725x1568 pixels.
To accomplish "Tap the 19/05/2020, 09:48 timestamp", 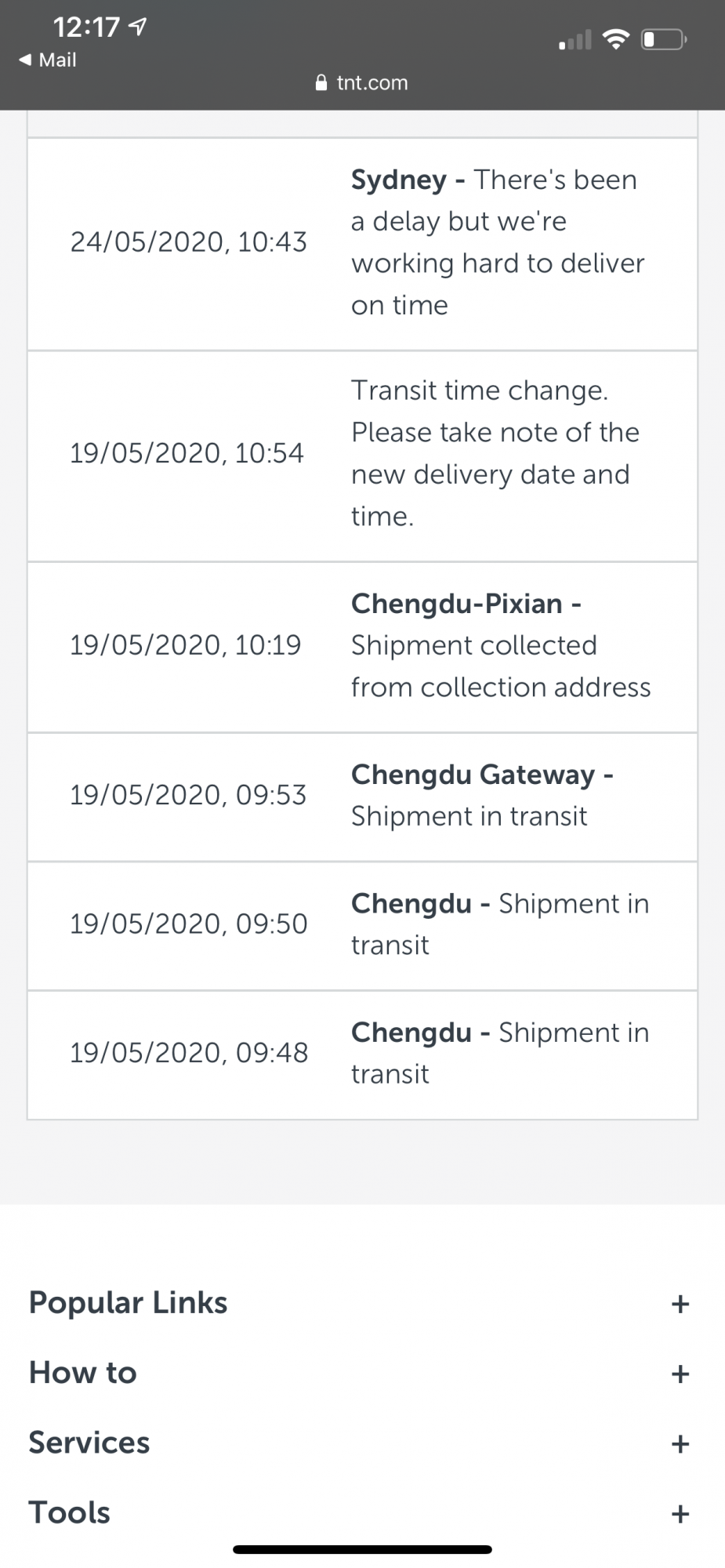I will pyautogui.click(x=189, y=1053).
